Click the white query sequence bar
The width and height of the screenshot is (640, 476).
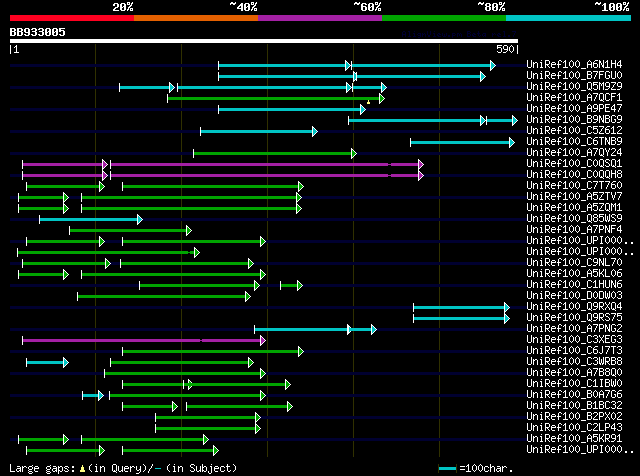pyautogui.click(x=264, y=41)
